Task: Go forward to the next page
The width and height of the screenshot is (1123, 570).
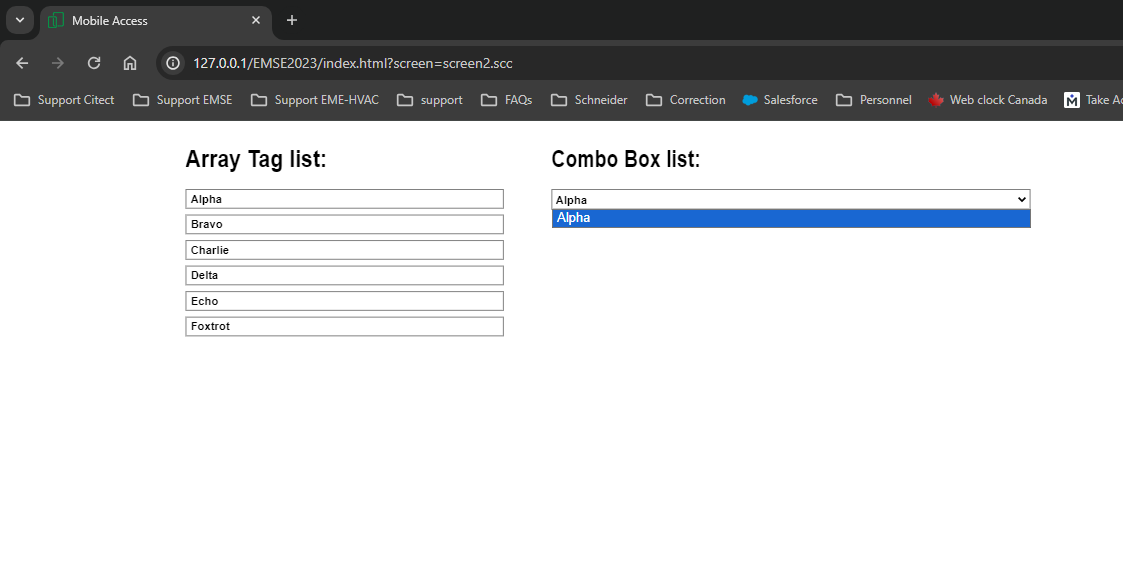Action: pos(58,63)
